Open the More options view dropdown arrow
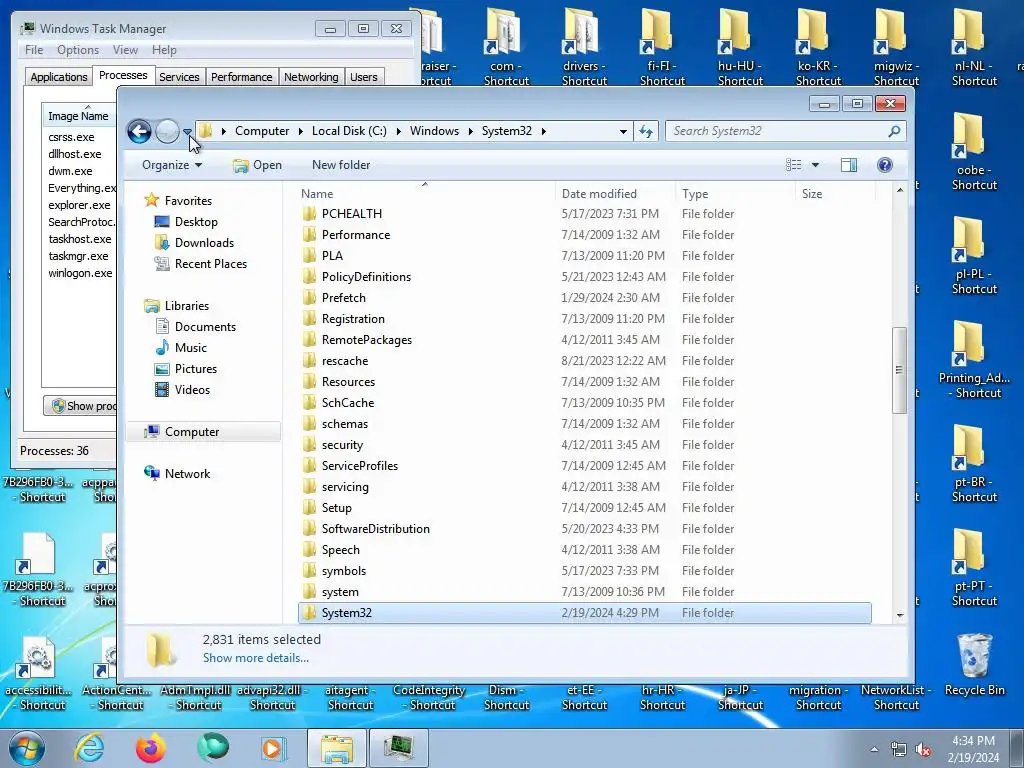The height and width of the screenshot is (768, 1024). [815, 165]
